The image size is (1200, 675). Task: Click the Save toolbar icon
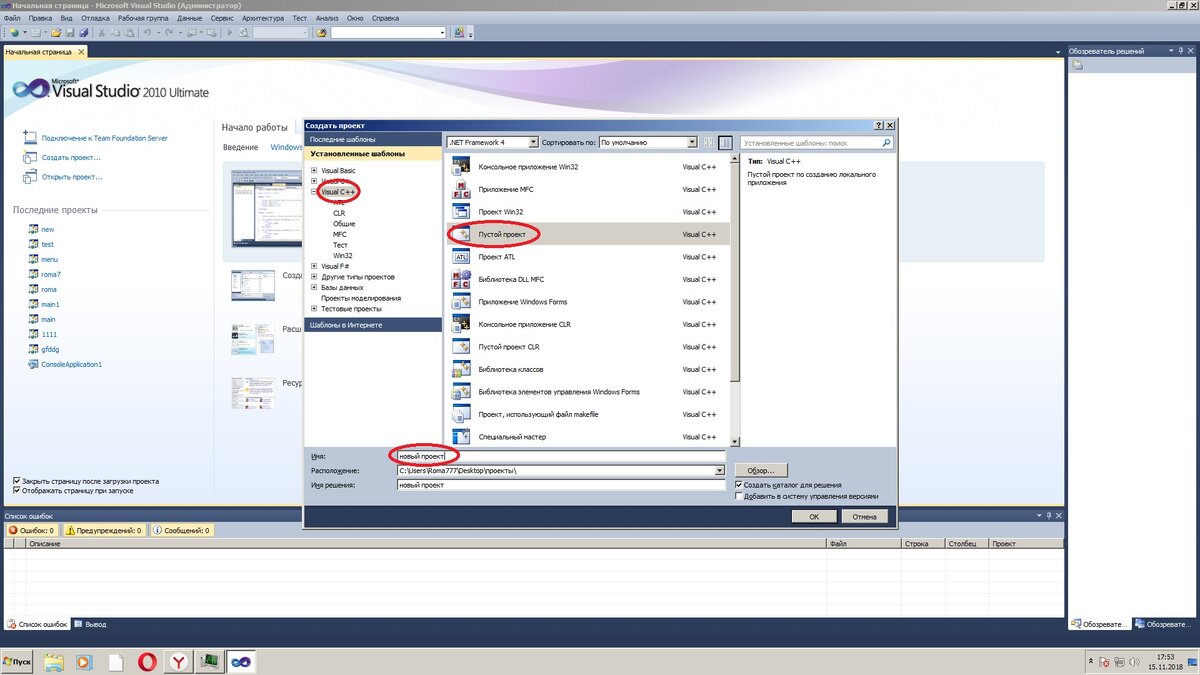point(70,33)
